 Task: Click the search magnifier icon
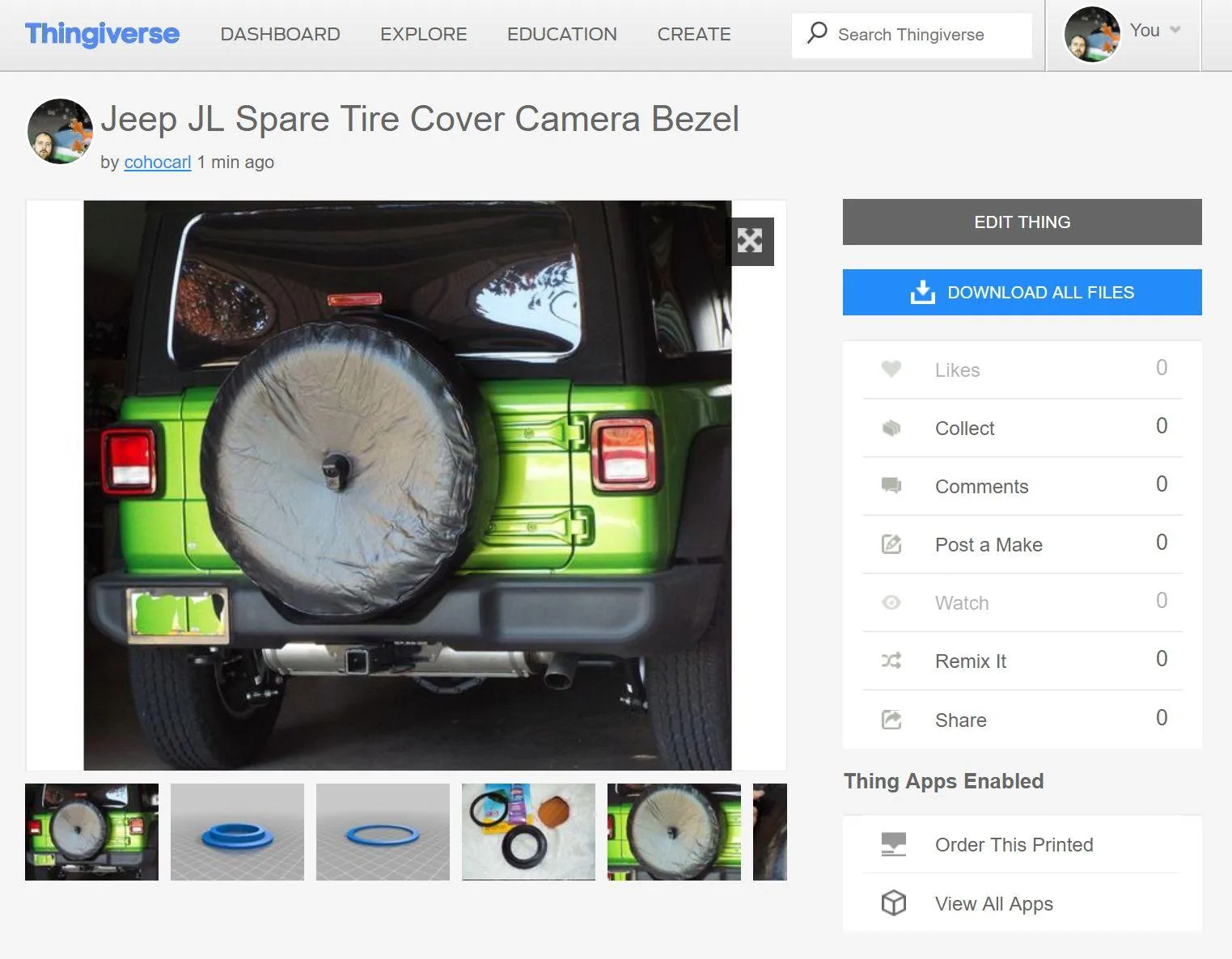[817, 33]
